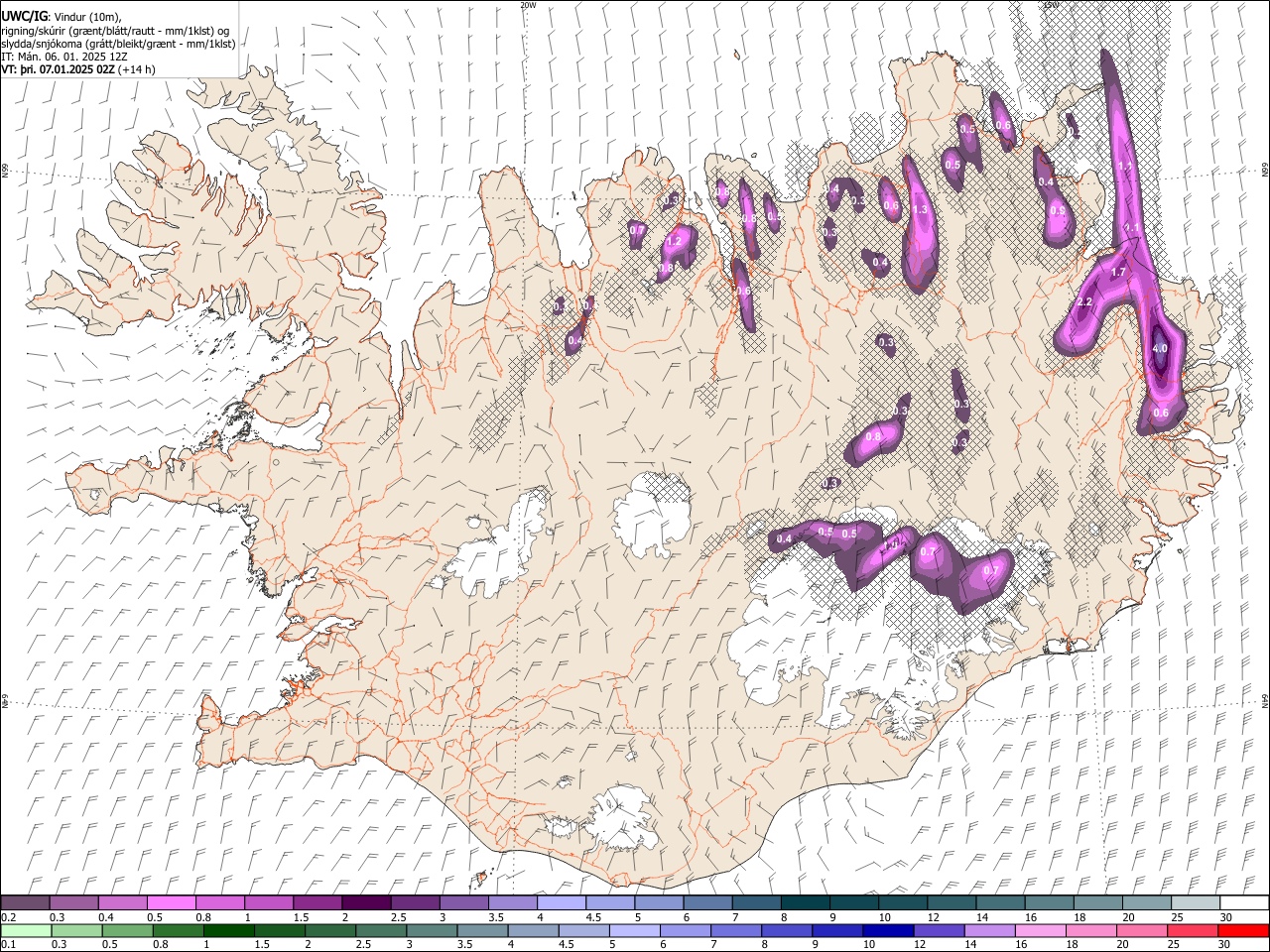Pick upper legend swatch between 1 and 1.5

[x=269, y=903]
